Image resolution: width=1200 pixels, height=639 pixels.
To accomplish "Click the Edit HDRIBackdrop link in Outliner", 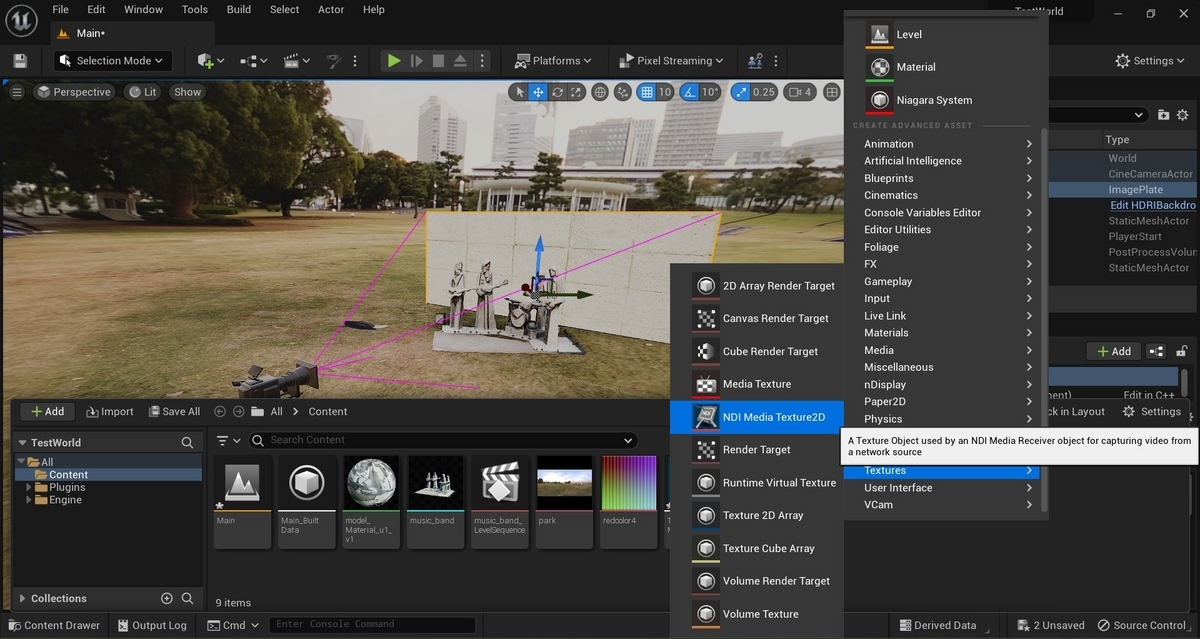I will [x=1153, y=205].
